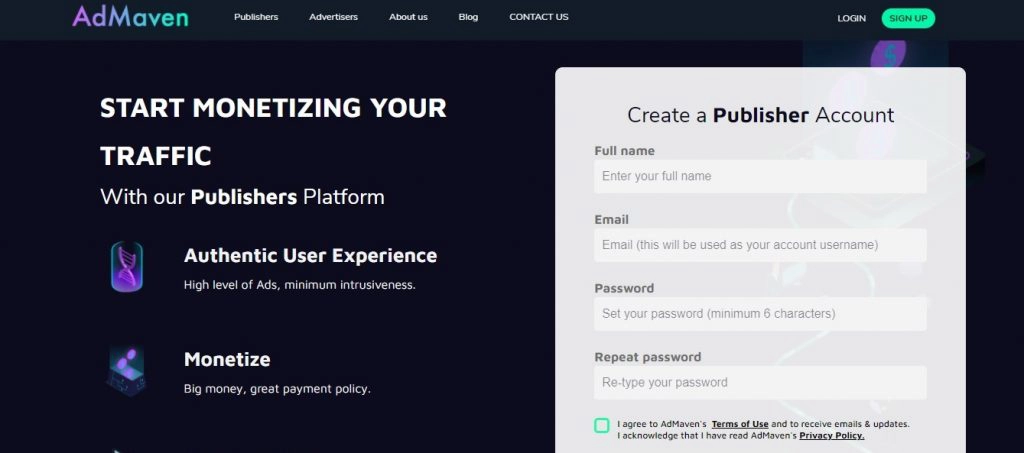Go to About us page

point(408,17)
